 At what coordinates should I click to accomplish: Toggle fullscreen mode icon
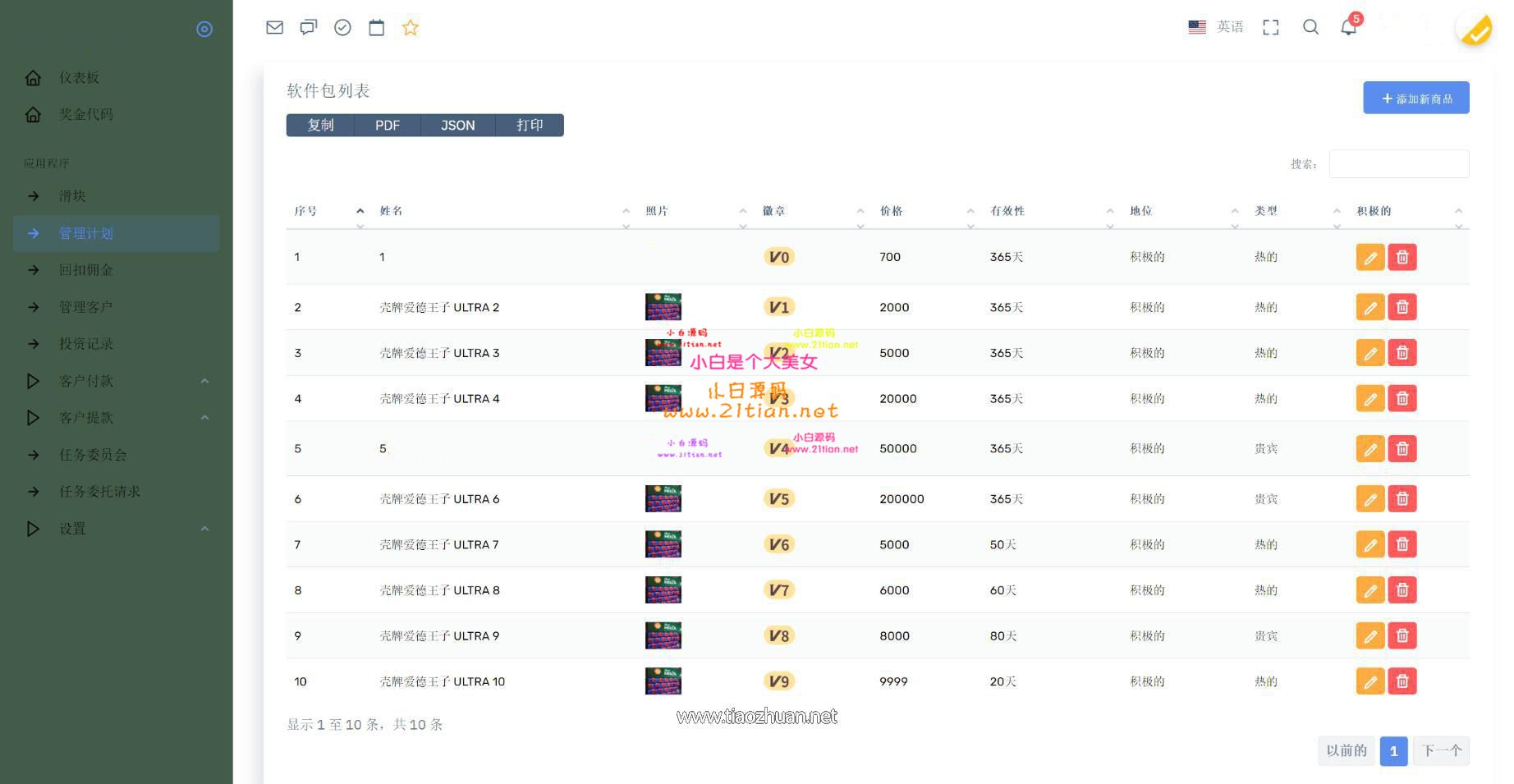tap(1271, 27)
